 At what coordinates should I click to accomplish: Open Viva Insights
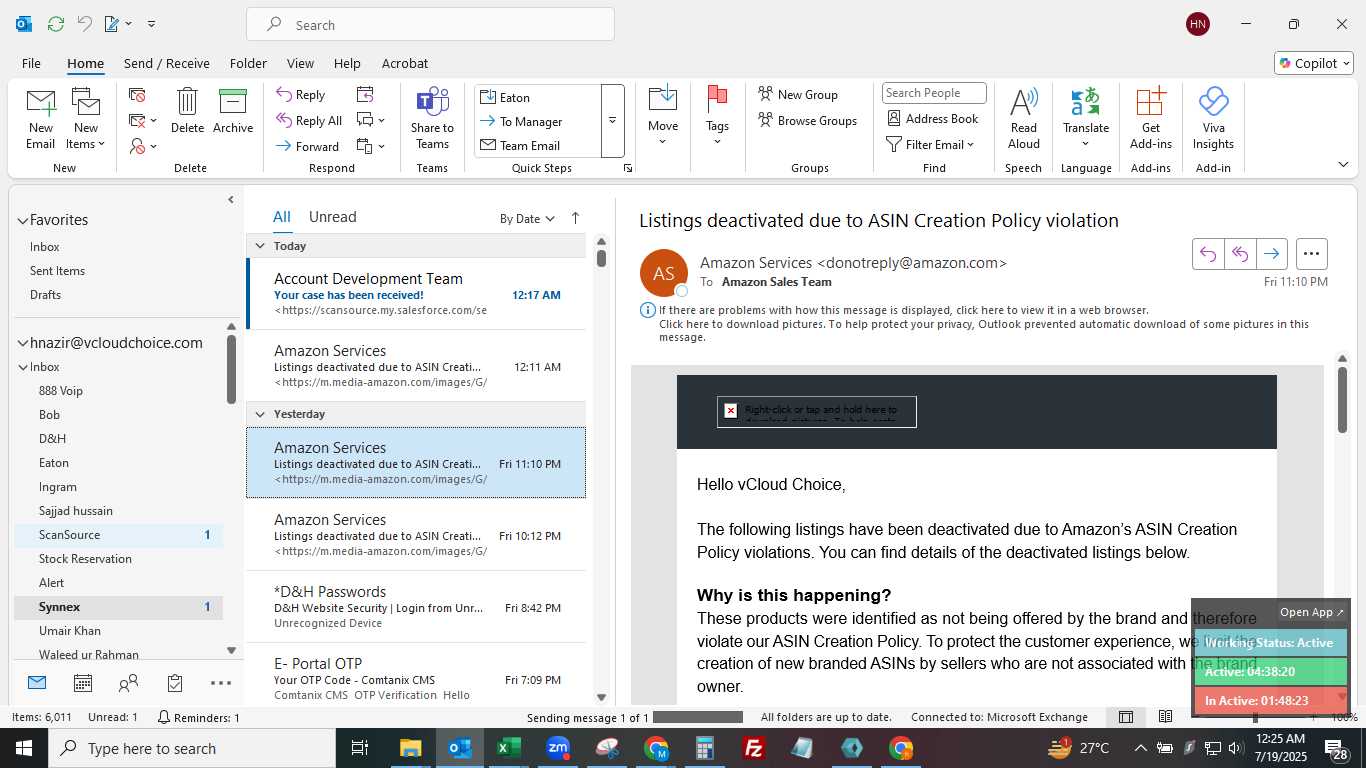[x=1213, y=118]
